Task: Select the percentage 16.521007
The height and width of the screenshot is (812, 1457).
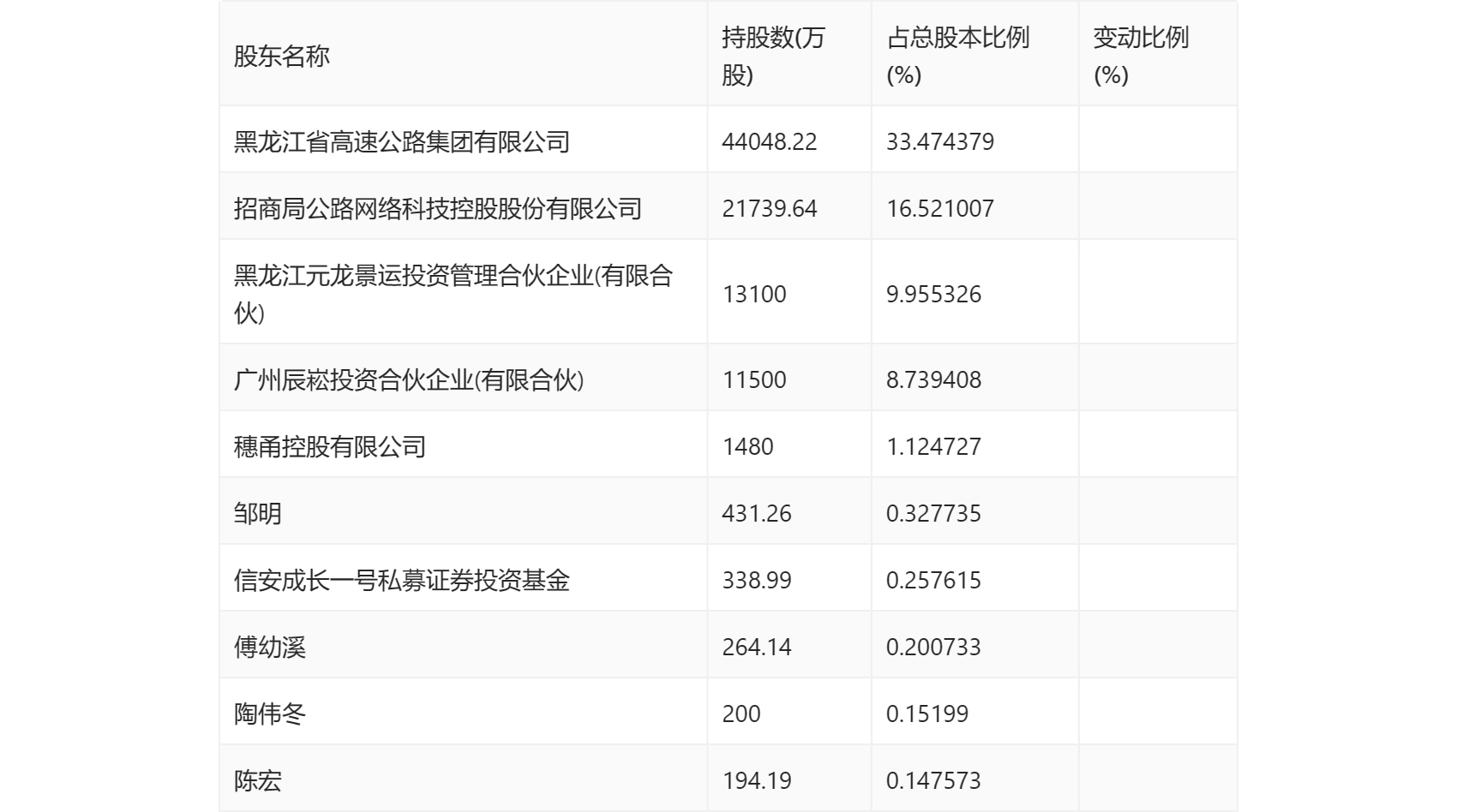Action: (x=940, y=208)
